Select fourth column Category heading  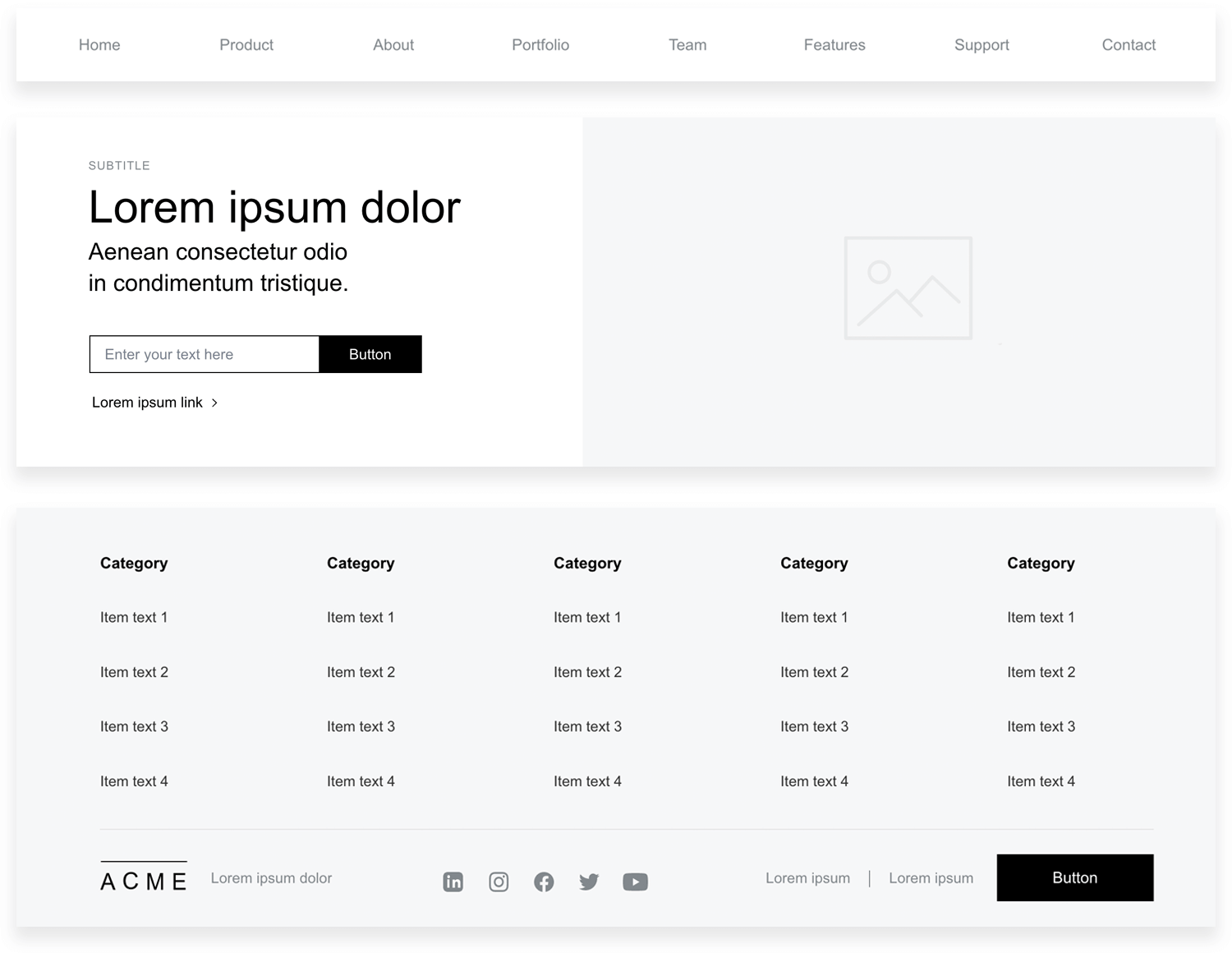(814, 564)
